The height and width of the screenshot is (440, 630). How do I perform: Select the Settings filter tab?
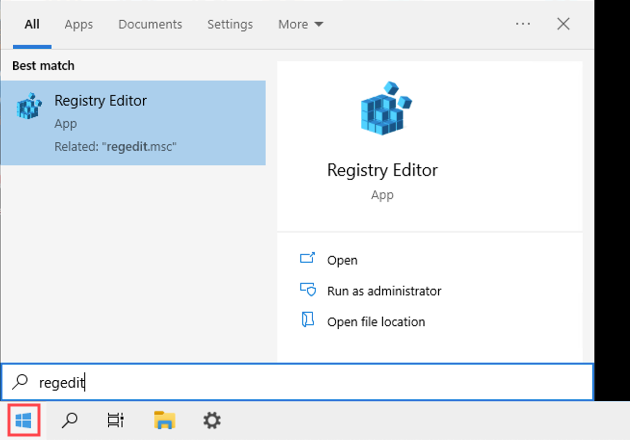click(230, 24)
